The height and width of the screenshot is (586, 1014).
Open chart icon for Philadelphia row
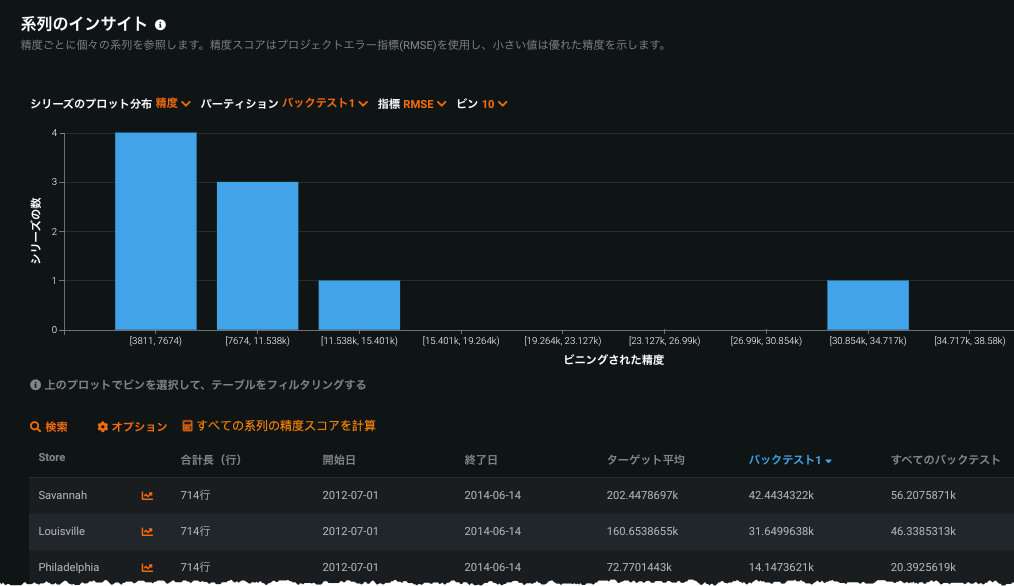pyautogui.click(x=147, y=568)
